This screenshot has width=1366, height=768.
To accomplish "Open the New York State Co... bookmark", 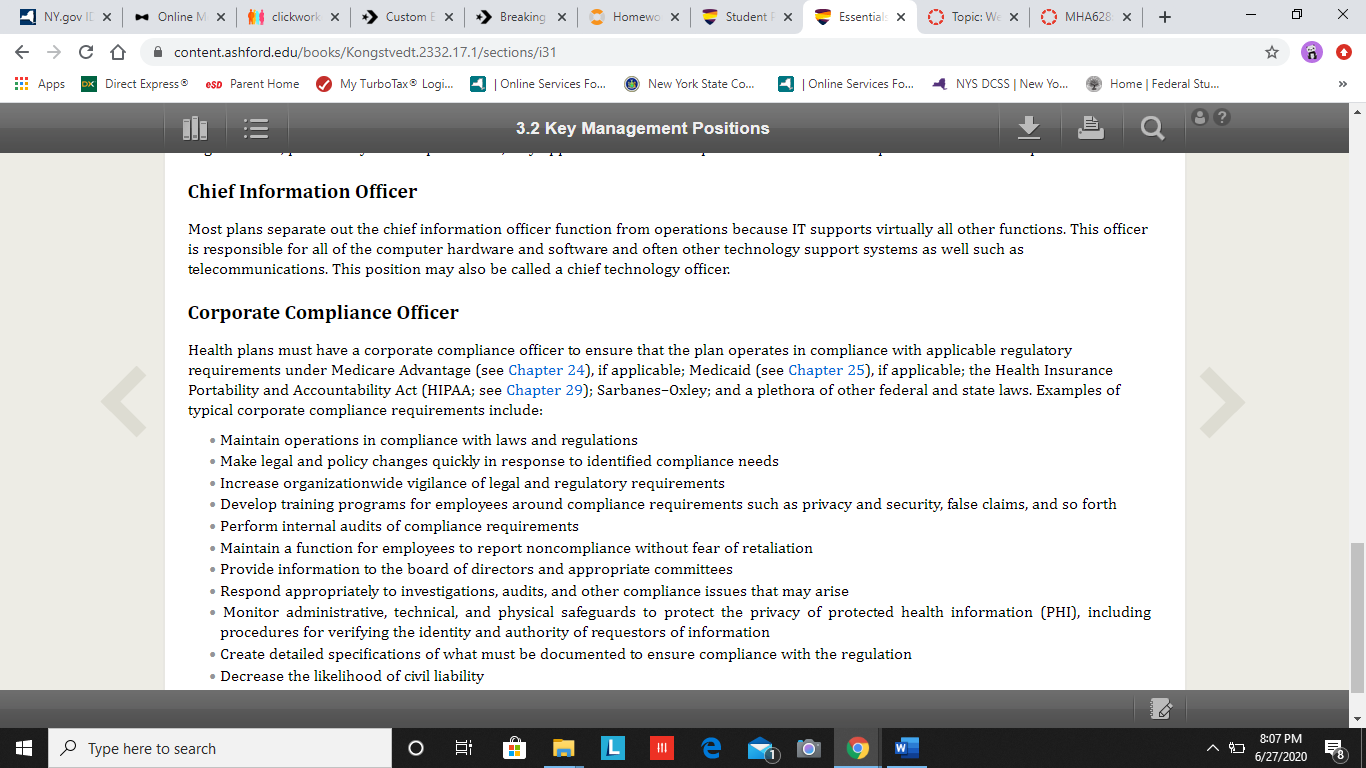I will coord(690,84).
